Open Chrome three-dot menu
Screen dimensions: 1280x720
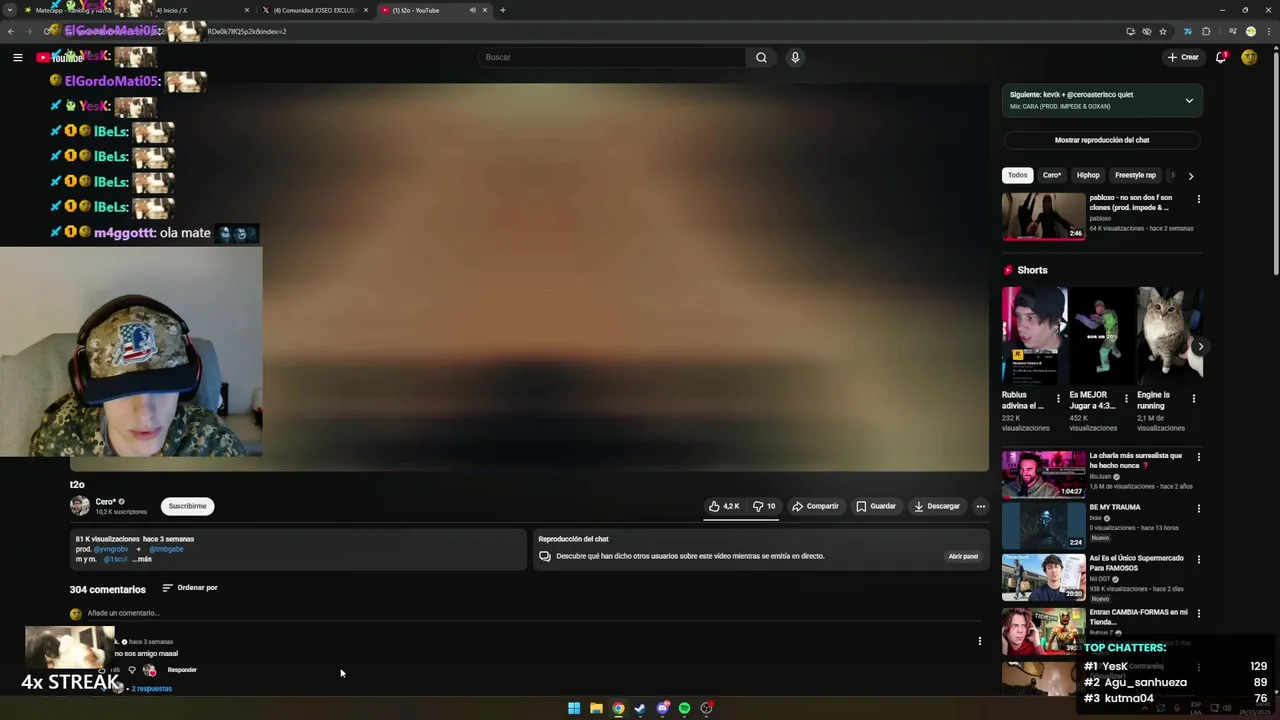(1267, 31)
